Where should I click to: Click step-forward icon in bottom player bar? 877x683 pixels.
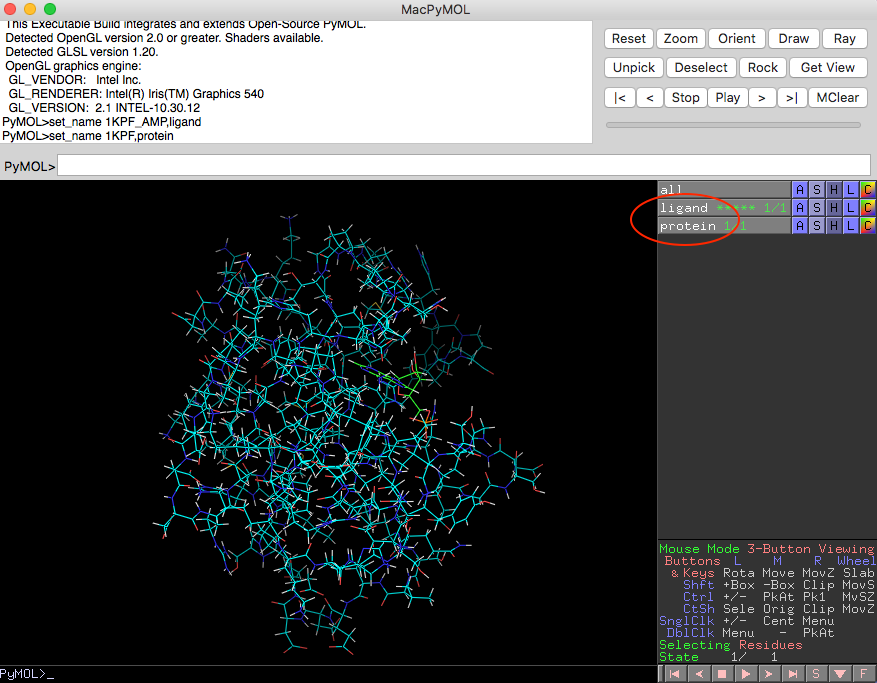click(x=769, y=674)
